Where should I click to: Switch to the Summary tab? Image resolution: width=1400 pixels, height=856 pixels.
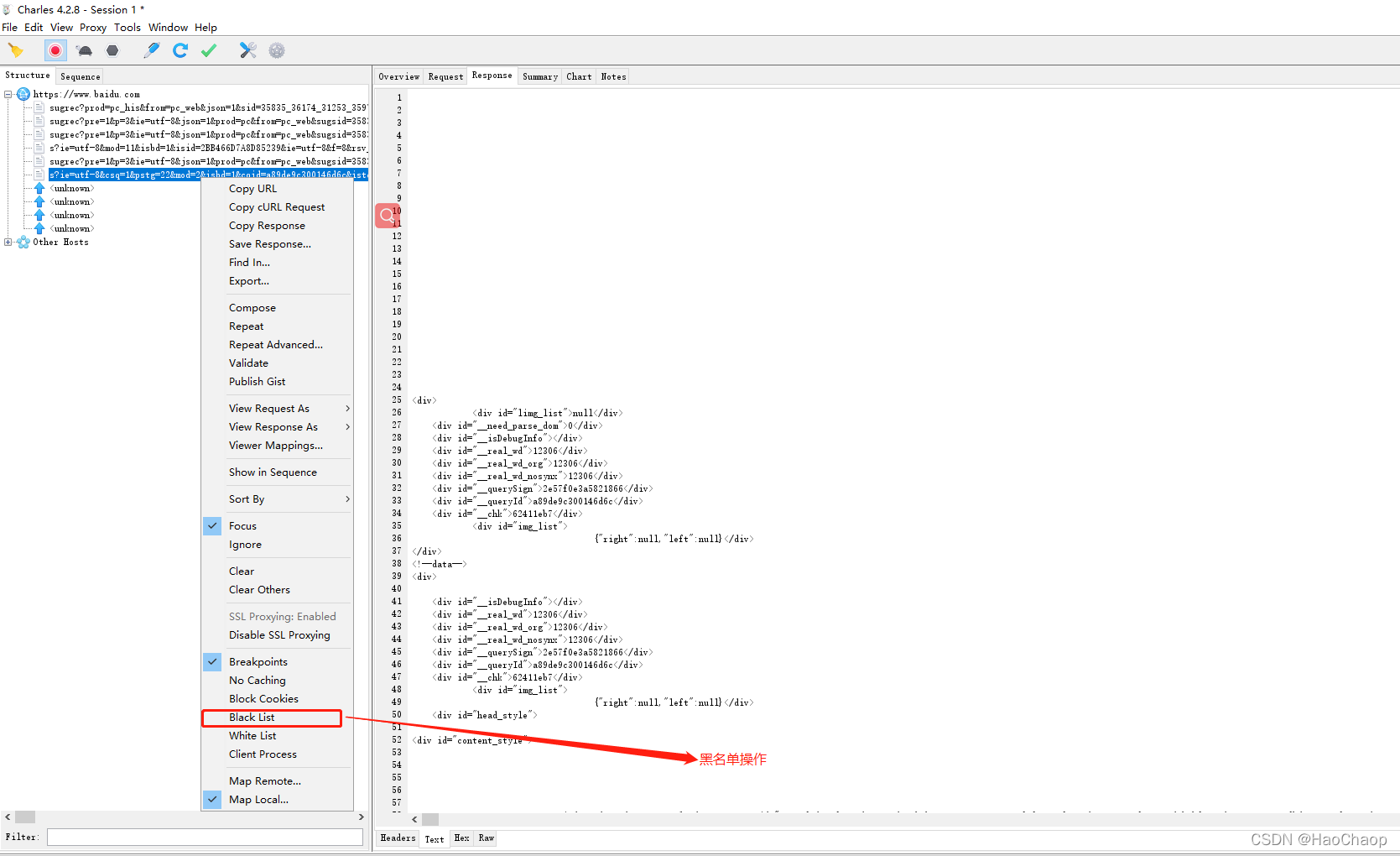(x=540, y=76)
